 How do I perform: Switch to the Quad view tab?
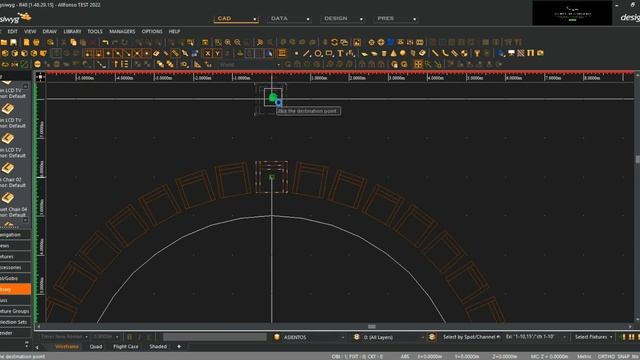[x=96, y=347]
